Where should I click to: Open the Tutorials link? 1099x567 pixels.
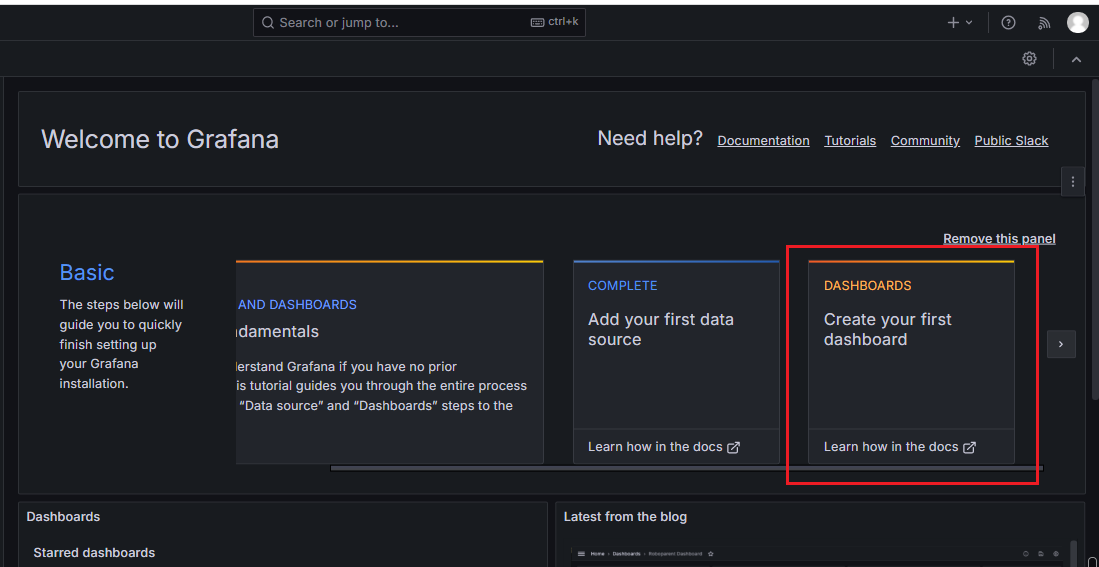click(850, 141)
